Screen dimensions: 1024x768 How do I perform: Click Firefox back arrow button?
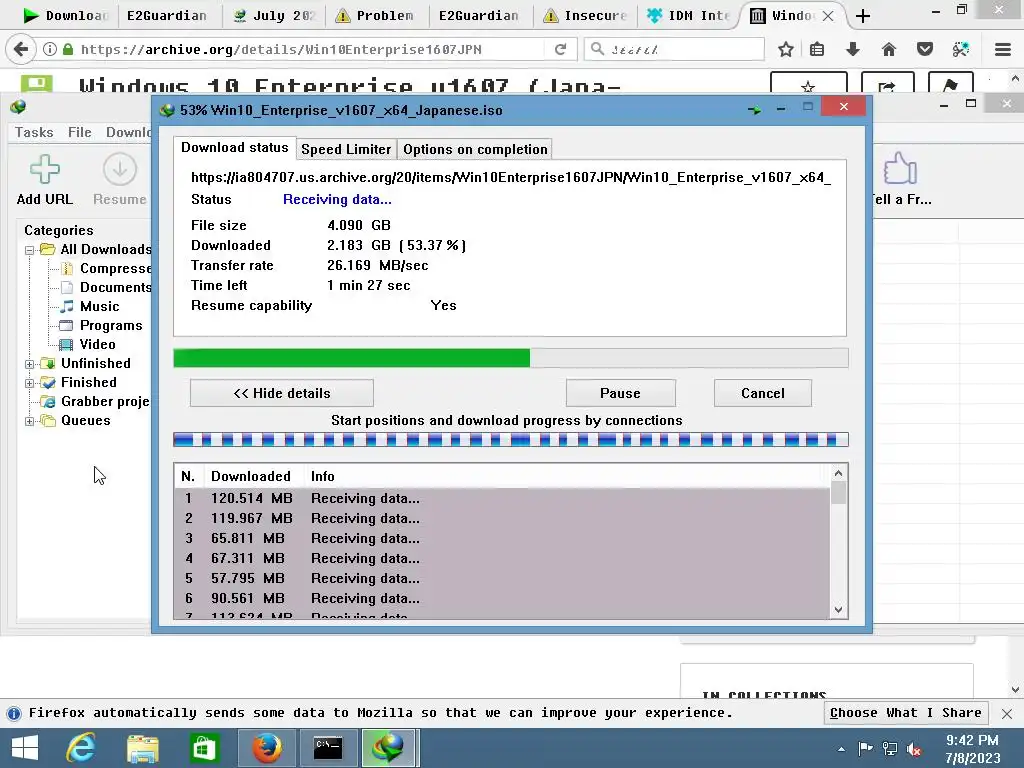[21, 49]
